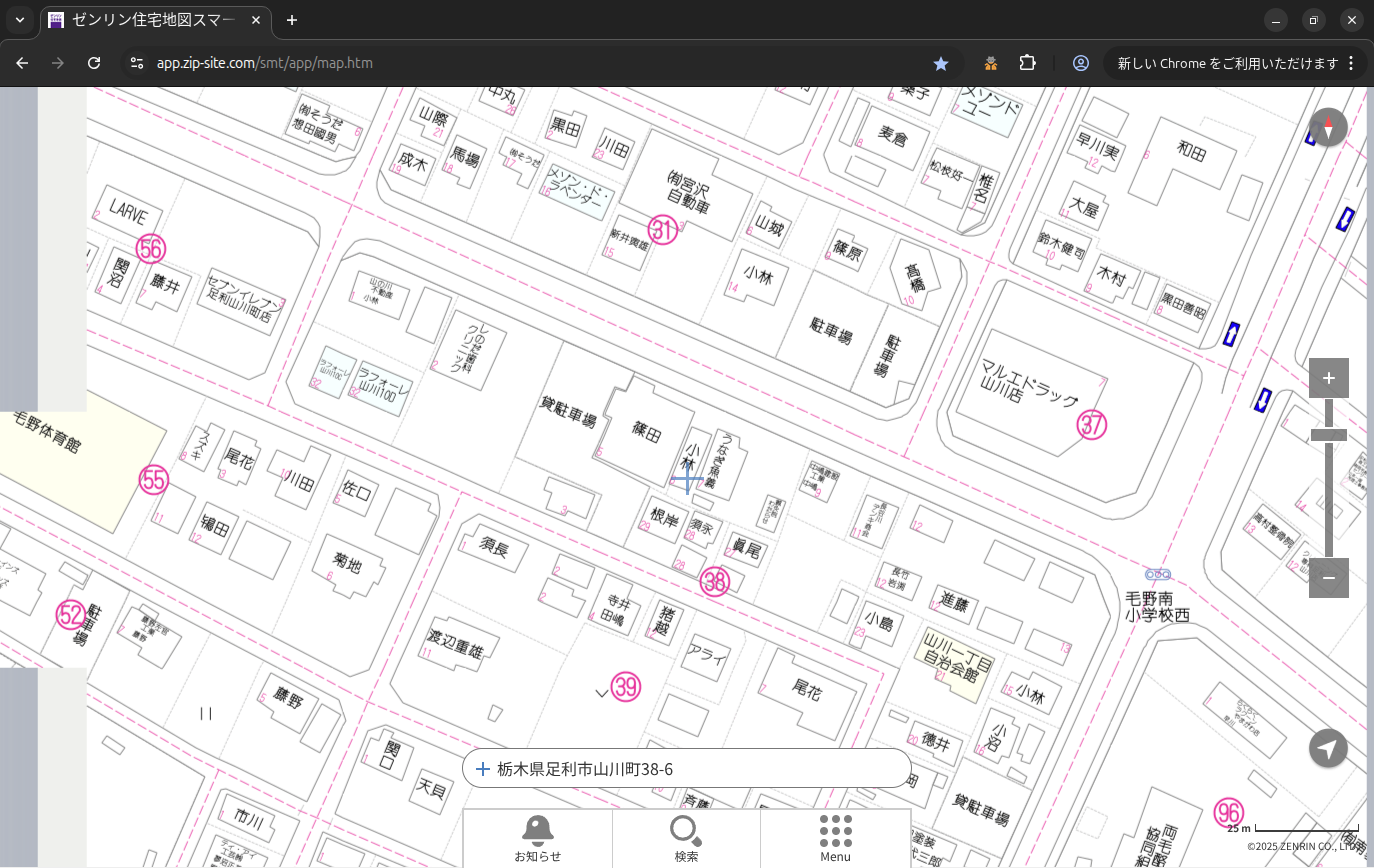
Task: Center map on current location arrow
Action: (x=1328, y=748)
